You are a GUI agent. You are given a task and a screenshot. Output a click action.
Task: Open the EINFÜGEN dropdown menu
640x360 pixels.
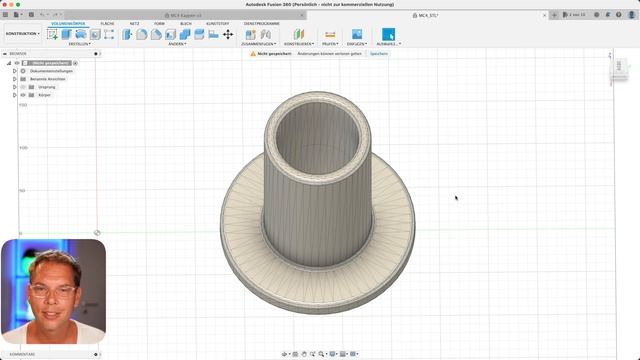(x=357, y=44)
